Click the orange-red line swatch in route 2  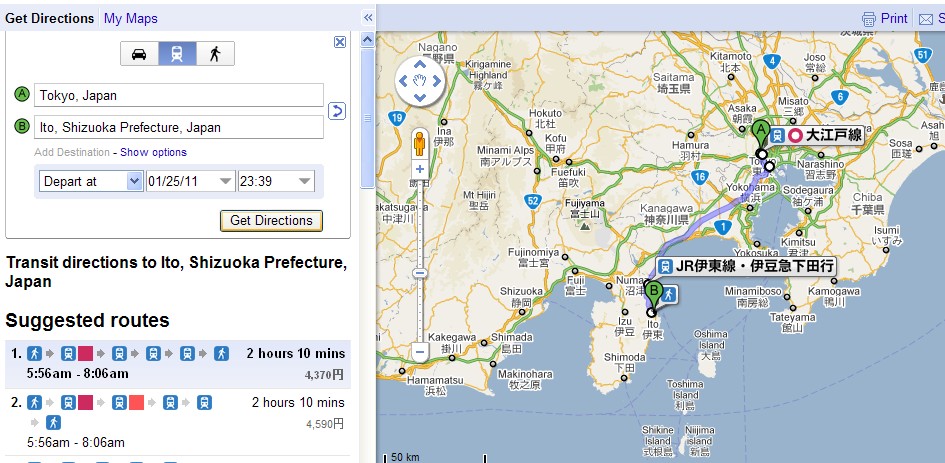pyautogui.click(x=136, y=403)
